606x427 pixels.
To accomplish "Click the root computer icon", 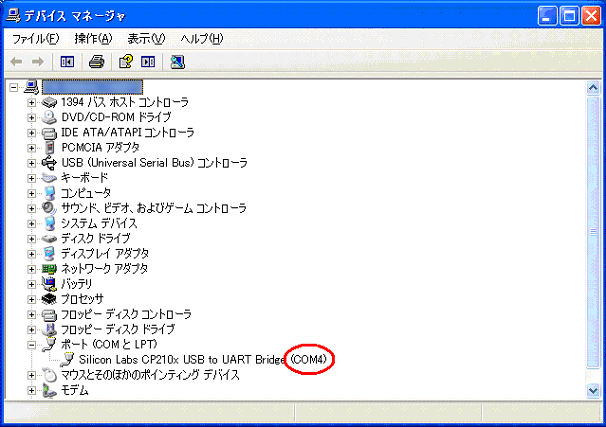I will coord(31,87).
